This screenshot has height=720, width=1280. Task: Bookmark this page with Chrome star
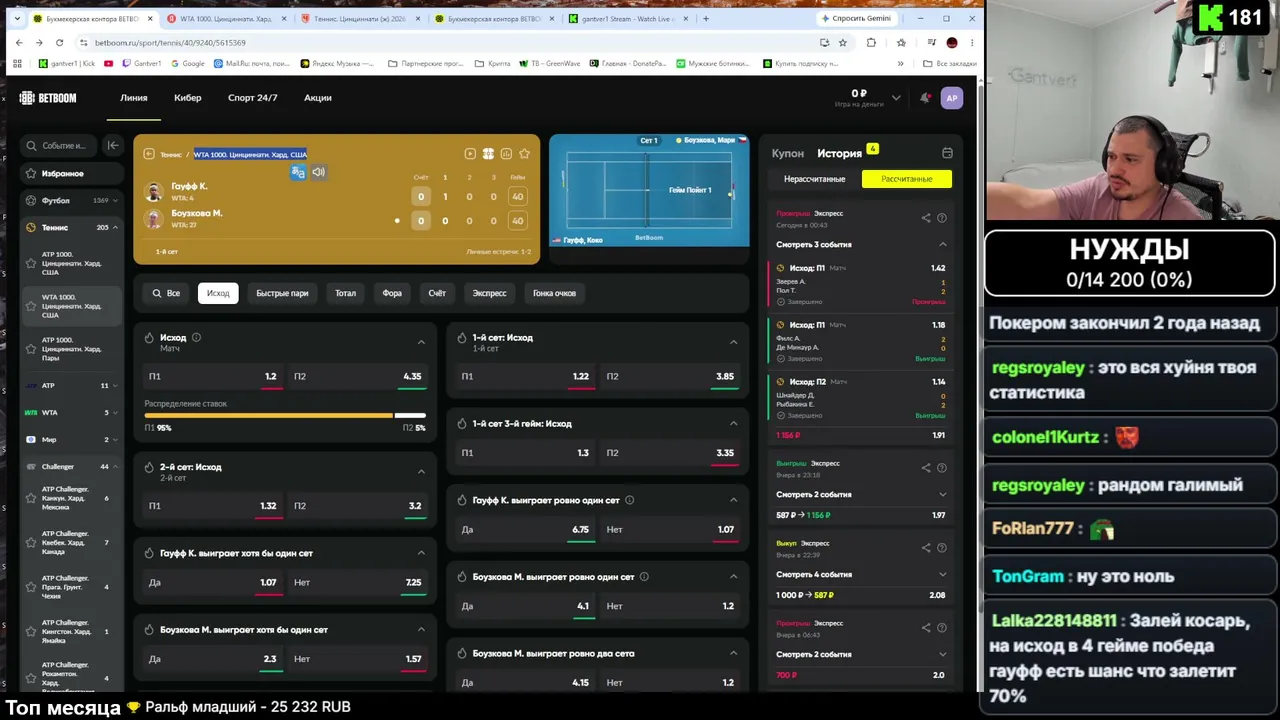843,43
